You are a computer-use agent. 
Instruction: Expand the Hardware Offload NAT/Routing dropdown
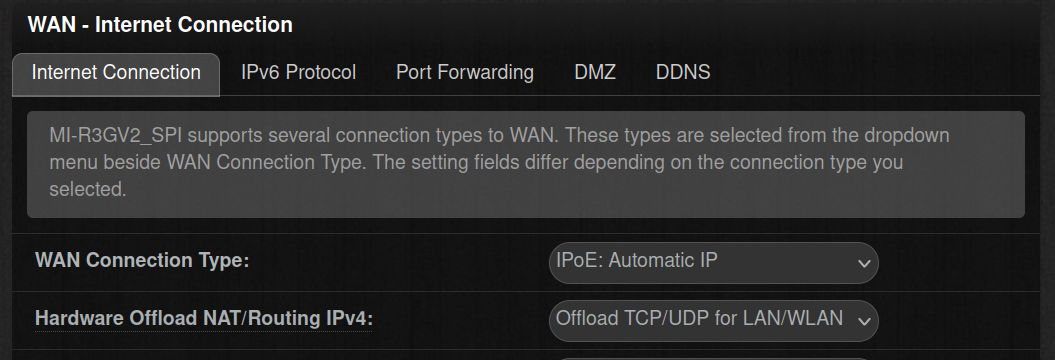(714, 320)
